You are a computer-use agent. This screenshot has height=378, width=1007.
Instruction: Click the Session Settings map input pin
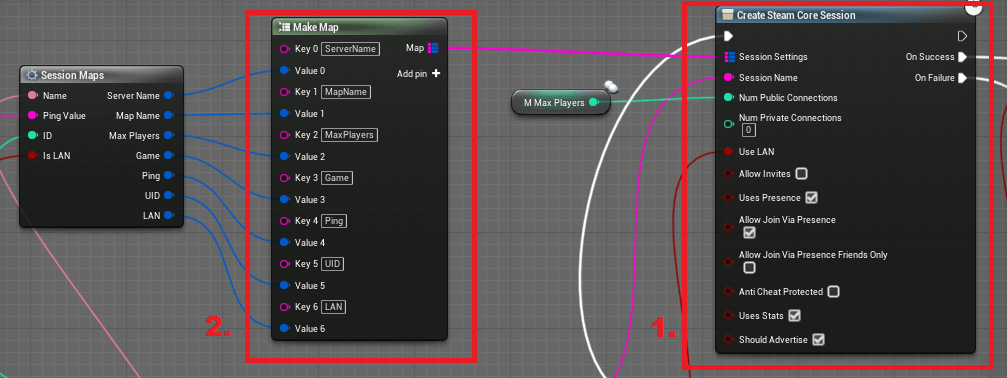pyautogui.click(x=730, y=57)
